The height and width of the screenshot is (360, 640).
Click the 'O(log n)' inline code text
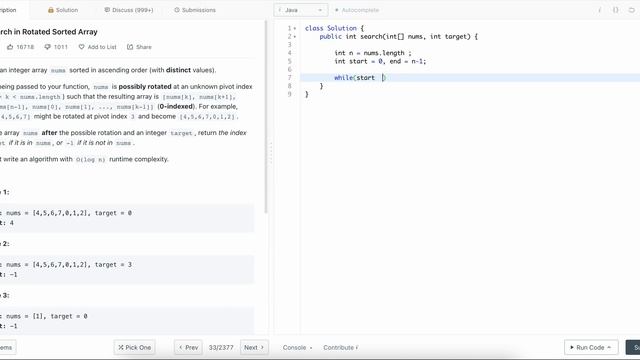pyautogui.click(x=91, y=160)
